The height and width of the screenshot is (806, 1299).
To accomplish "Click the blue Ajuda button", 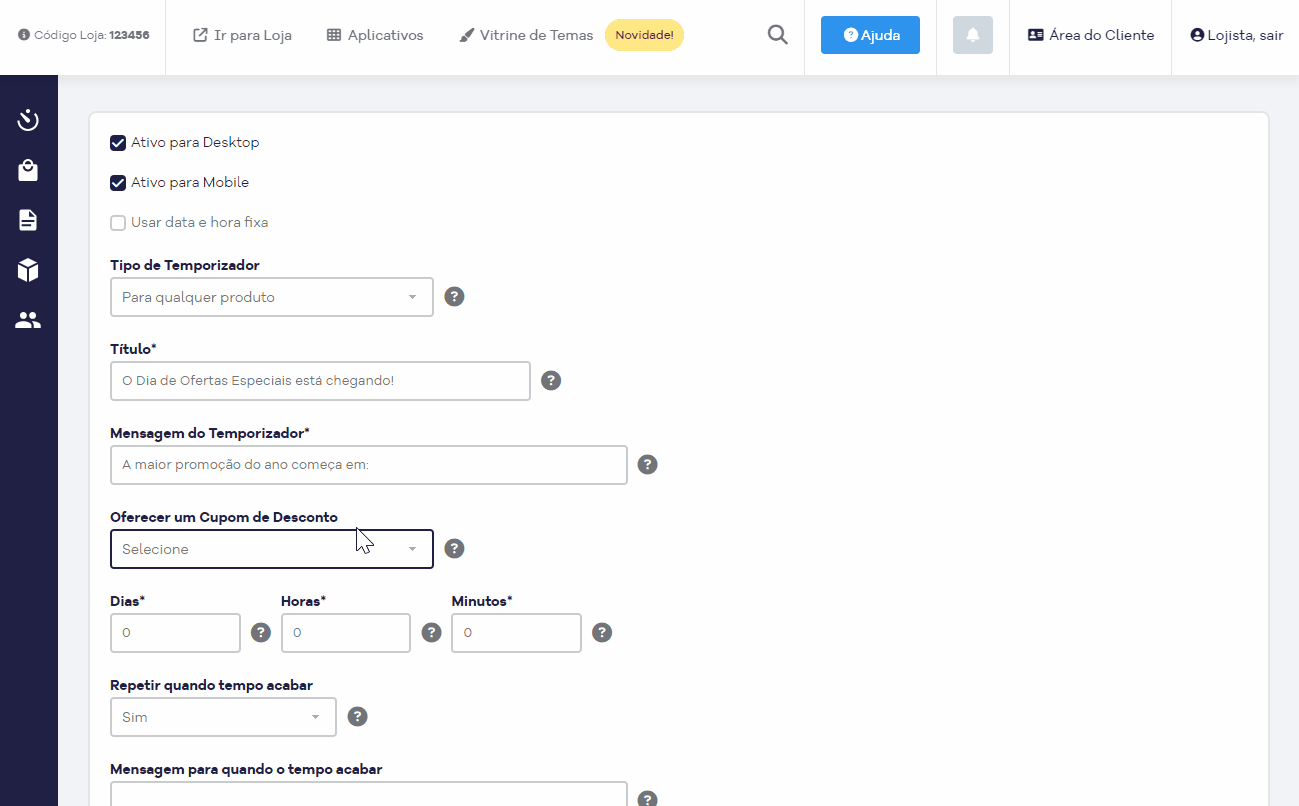I will click(870, 35).
